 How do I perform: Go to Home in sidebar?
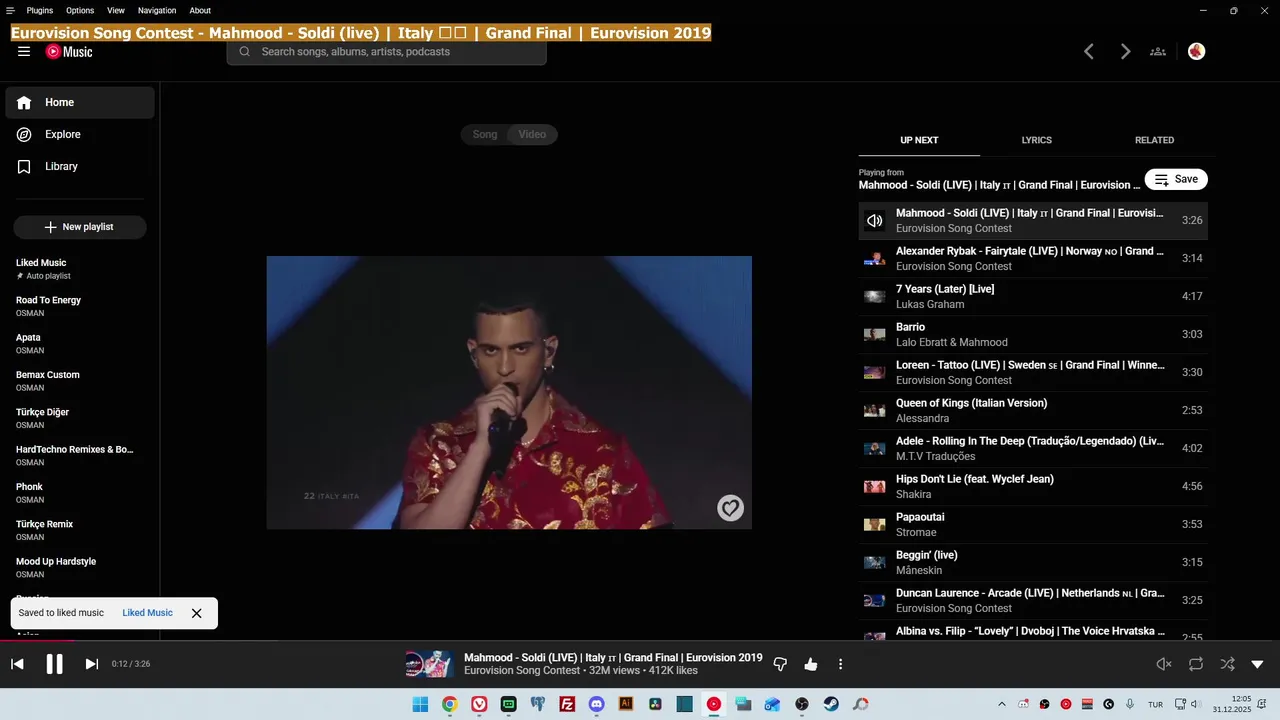pos(80,102)
